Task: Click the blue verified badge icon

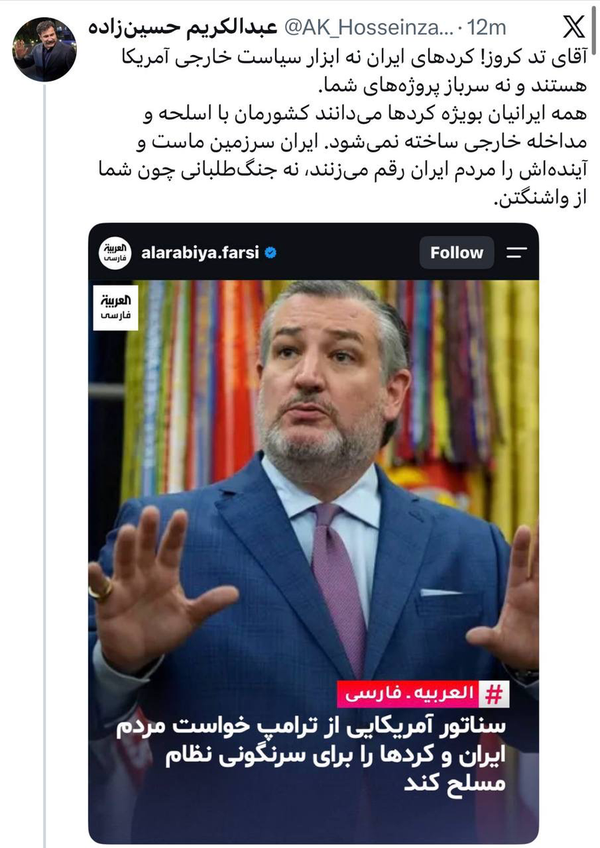Action: tap(271, 253)
